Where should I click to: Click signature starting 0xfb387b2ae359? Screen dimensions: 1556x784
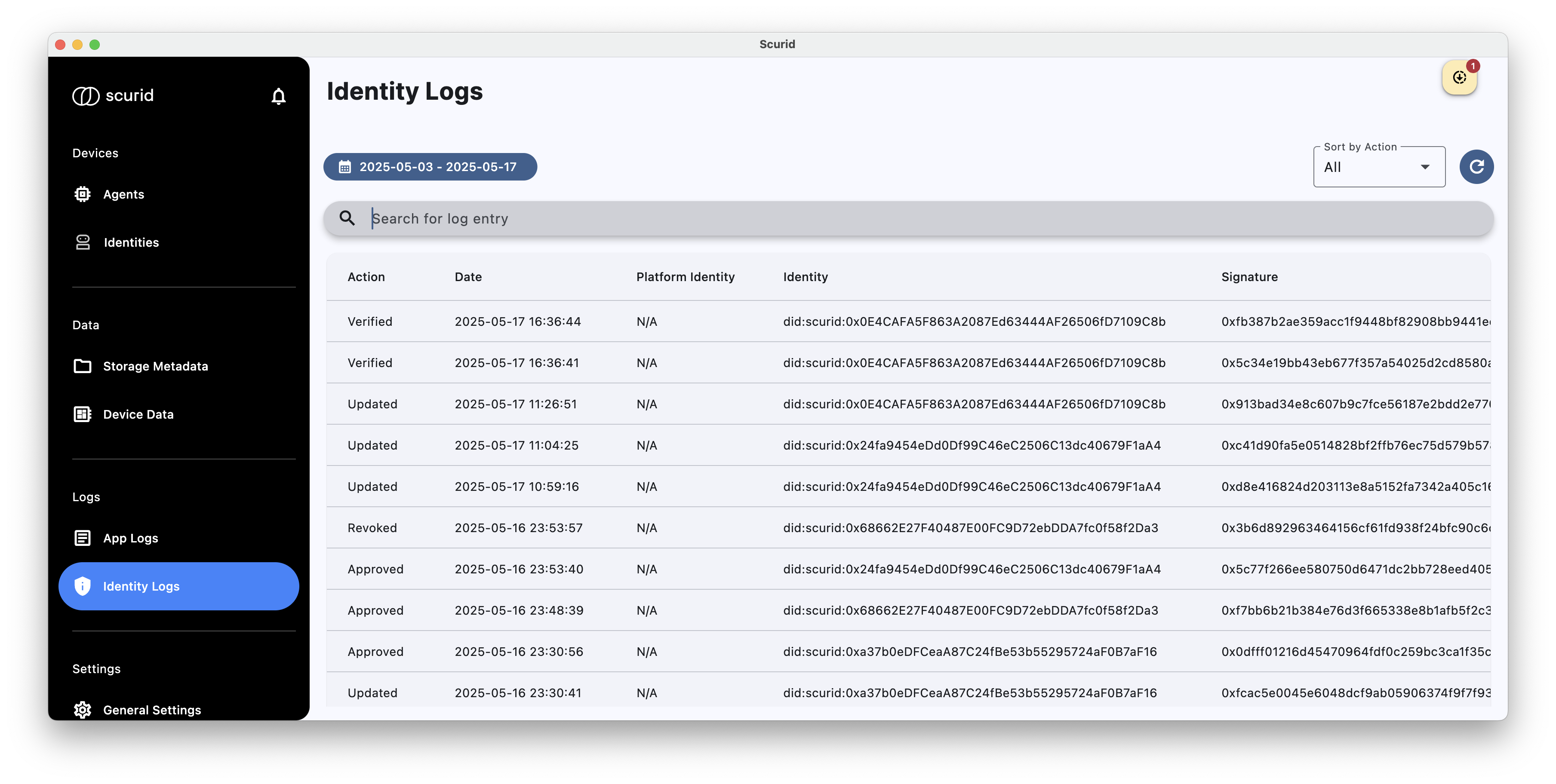point(1356,321)
